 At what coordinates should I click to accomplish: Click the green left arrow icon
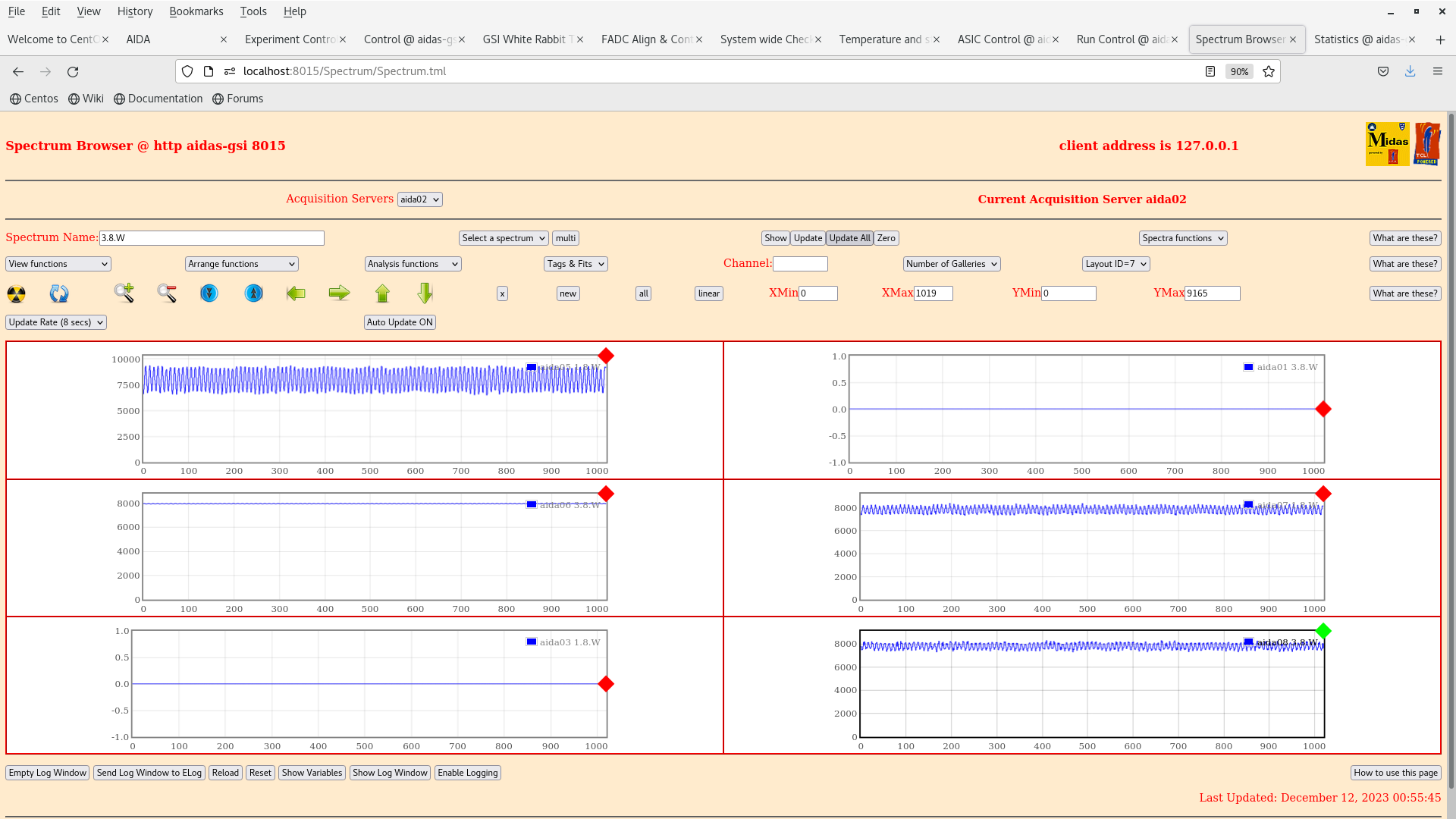[x=296, y=293]
